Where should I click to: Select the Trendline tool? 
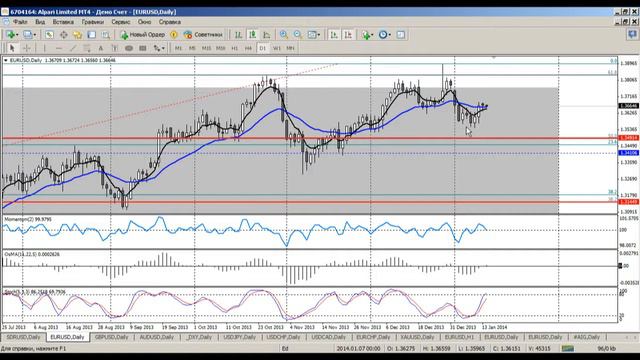pos(73,48)
